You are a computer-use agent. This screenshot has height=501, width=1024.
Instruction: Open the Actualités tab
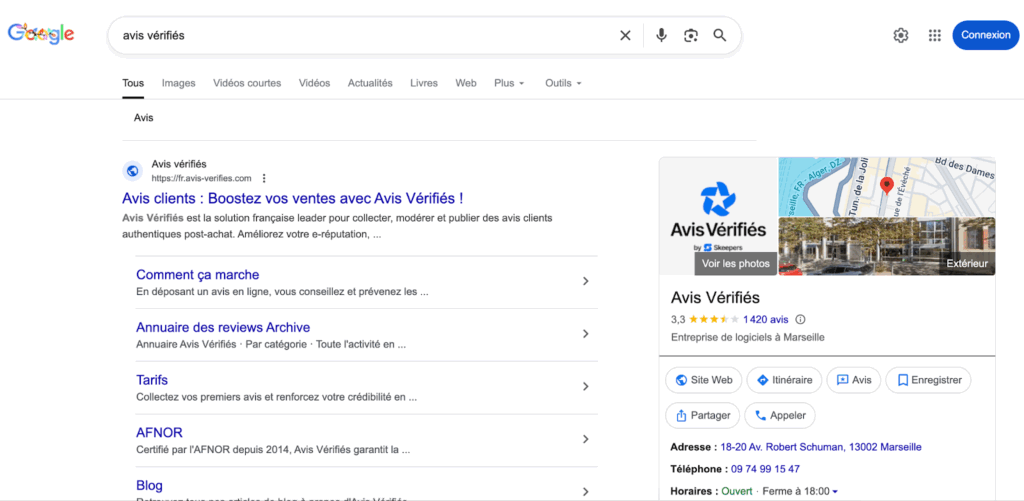pos(370,84)
